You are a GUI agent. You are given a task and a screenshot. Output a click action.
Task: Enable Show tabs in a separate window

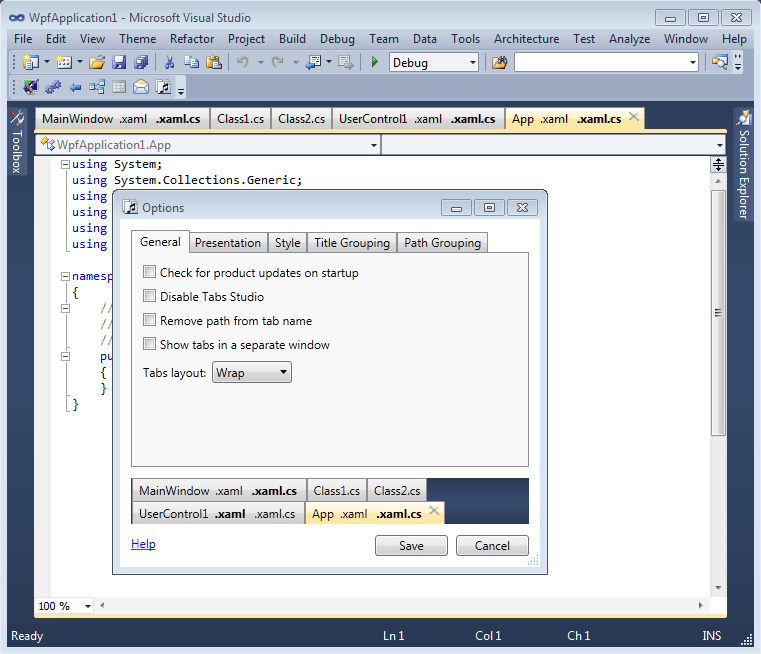pyautogui.click(x=150, y=344)
